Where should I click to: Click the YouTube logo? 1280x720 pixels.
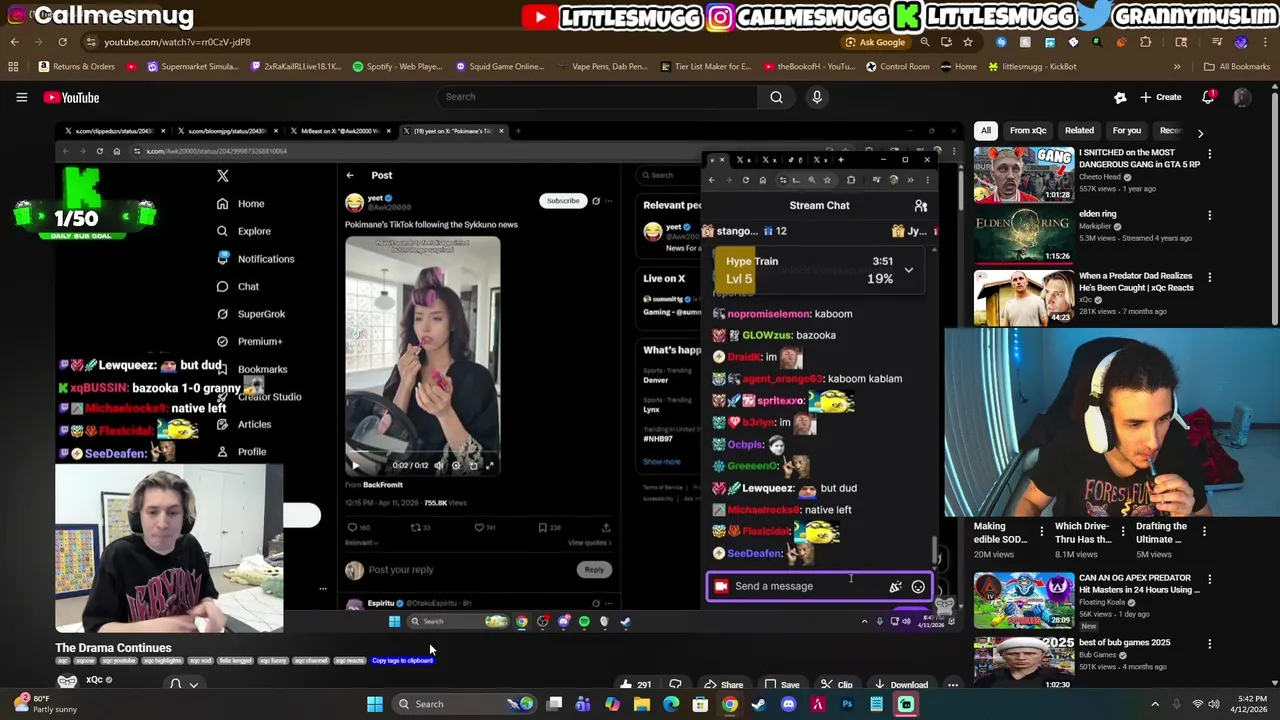(71, 97)
